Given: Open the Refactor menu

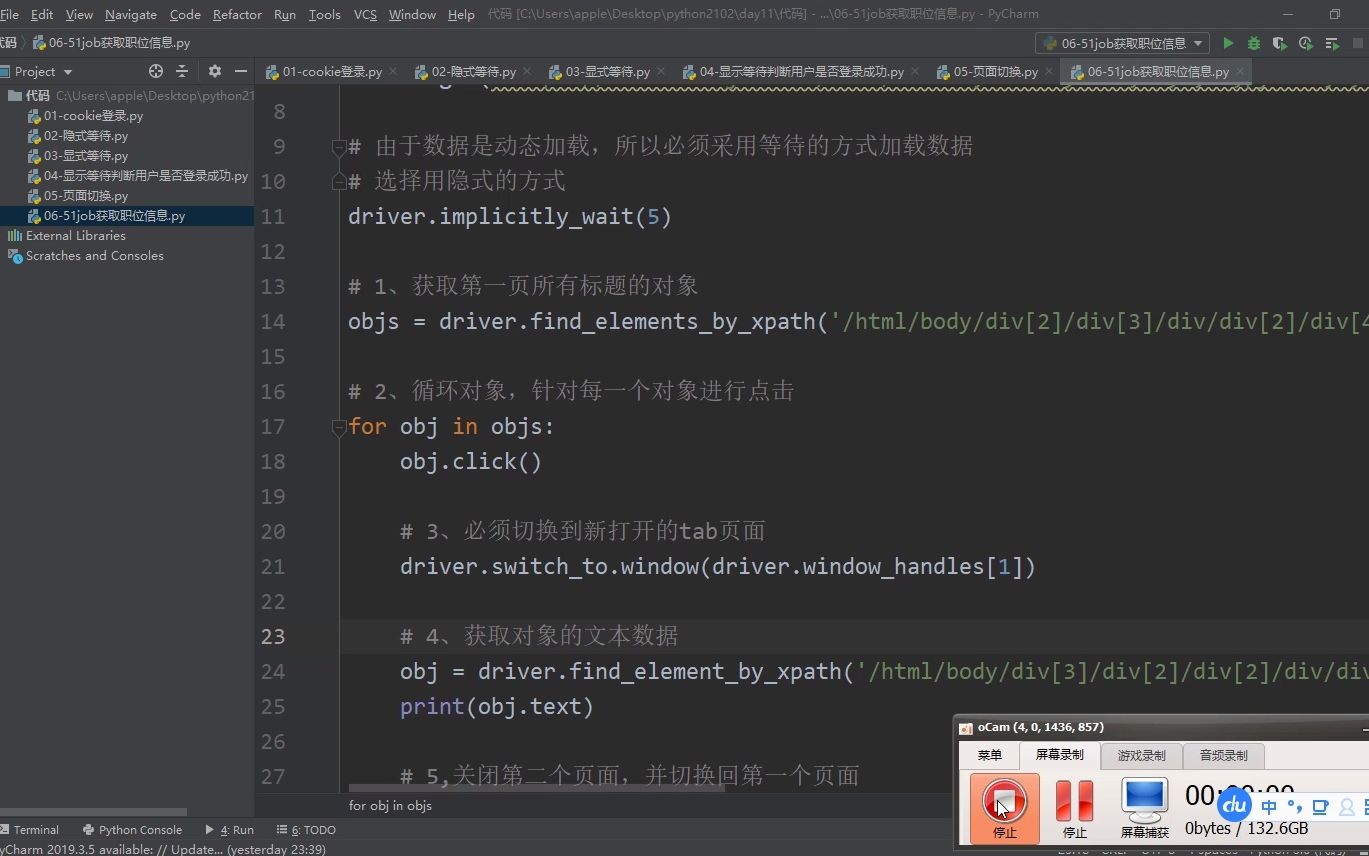Looking at the screenshot, I should (x=237, y=14).
